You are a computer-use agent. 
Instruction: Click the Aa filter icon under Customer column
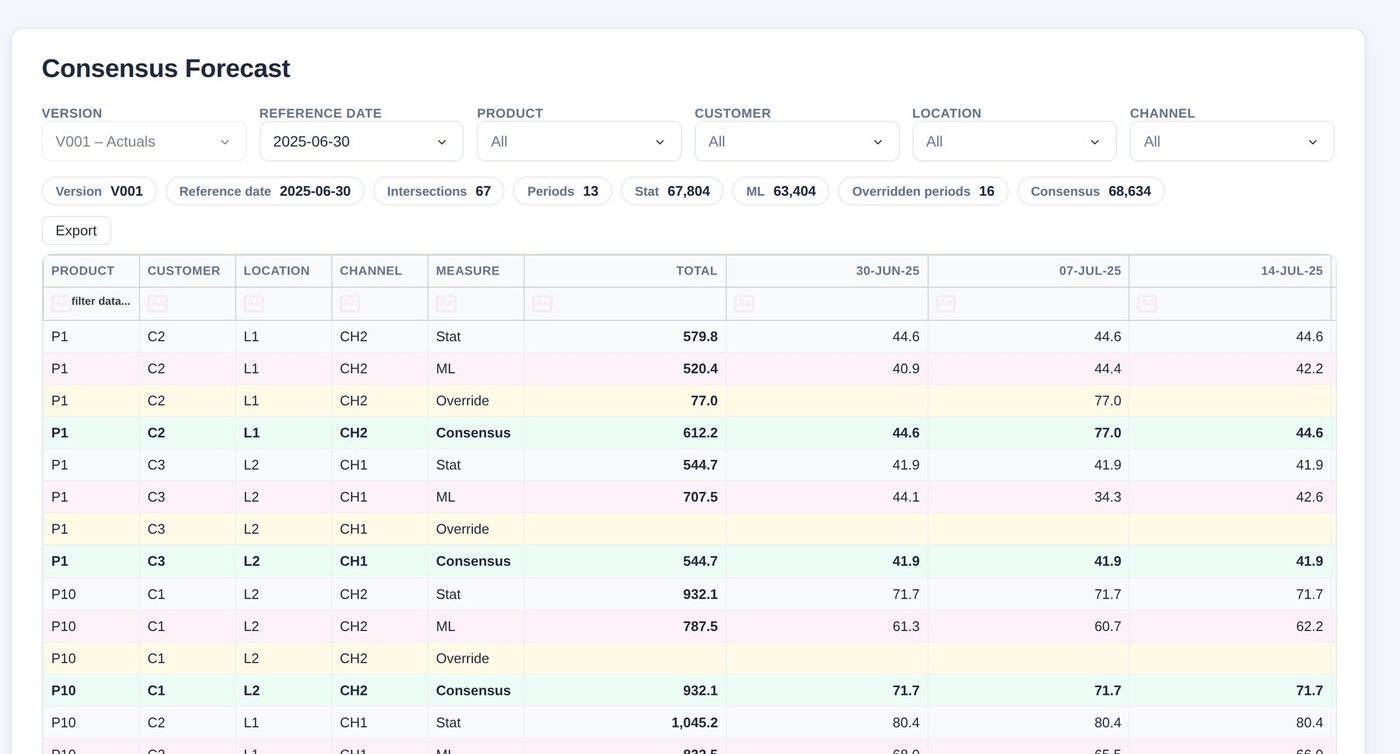(157, 303)
